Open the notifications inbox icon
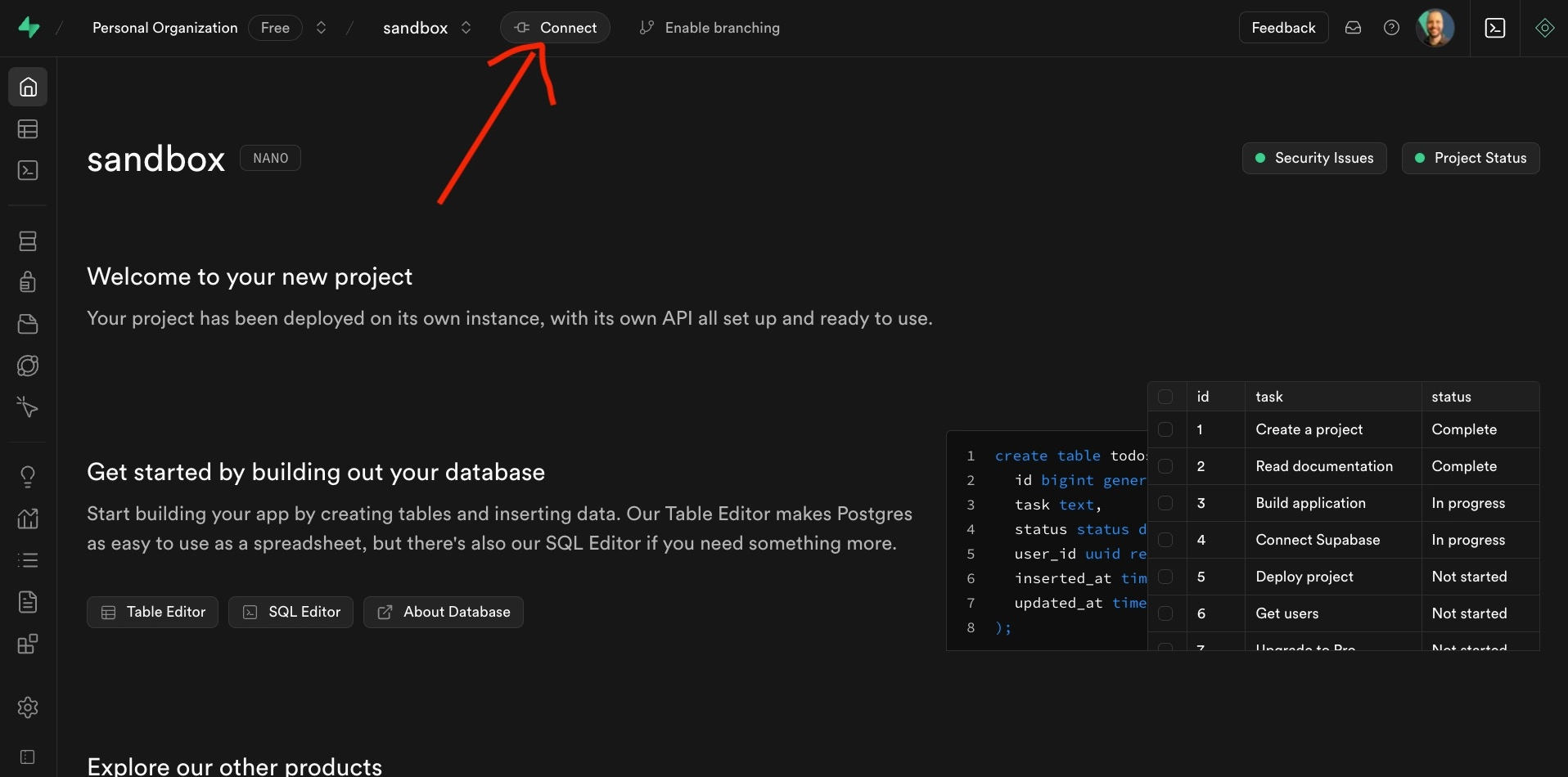 tap(1353, 27)
